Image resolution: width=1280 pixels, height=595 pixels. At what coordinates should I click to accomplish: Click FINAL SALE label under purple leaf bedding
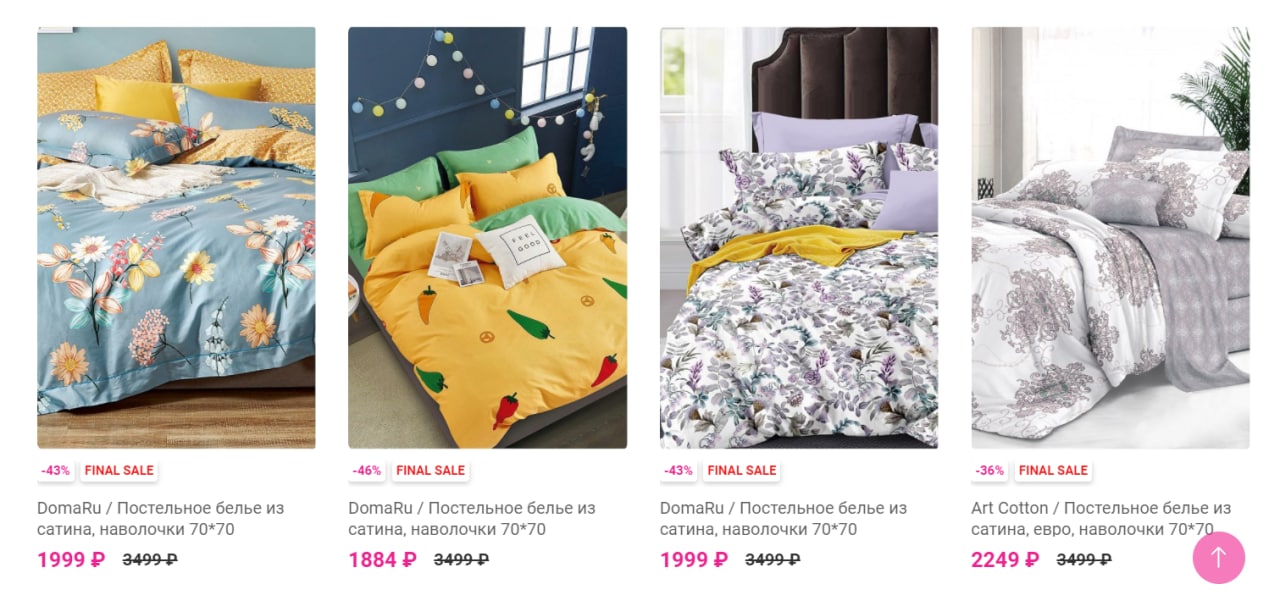(741, 470)
